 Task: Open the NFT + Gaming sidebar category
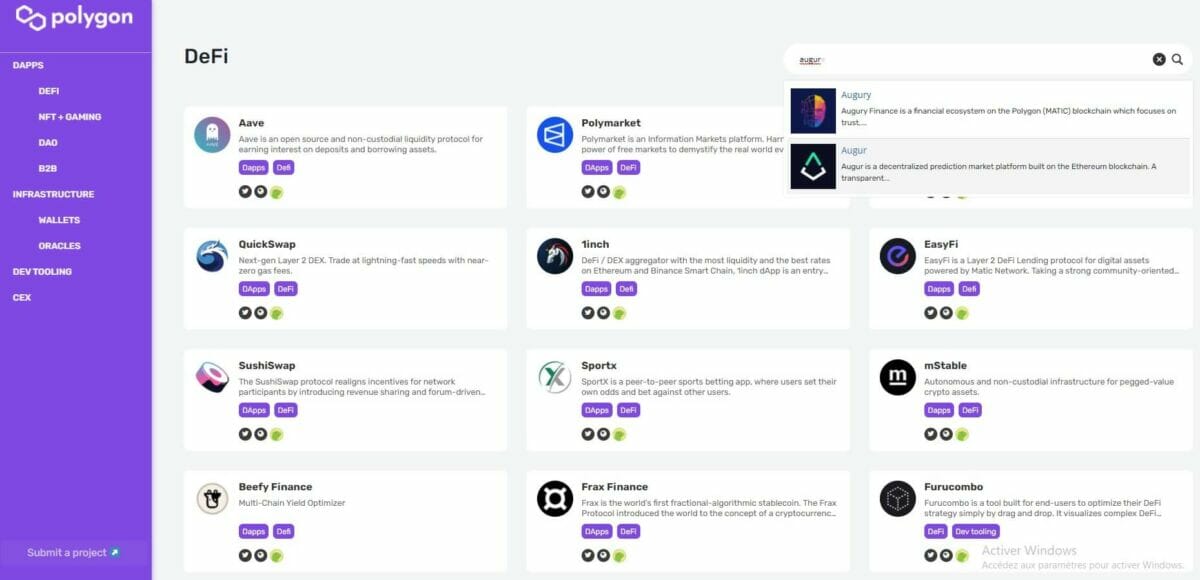point(70,117)
